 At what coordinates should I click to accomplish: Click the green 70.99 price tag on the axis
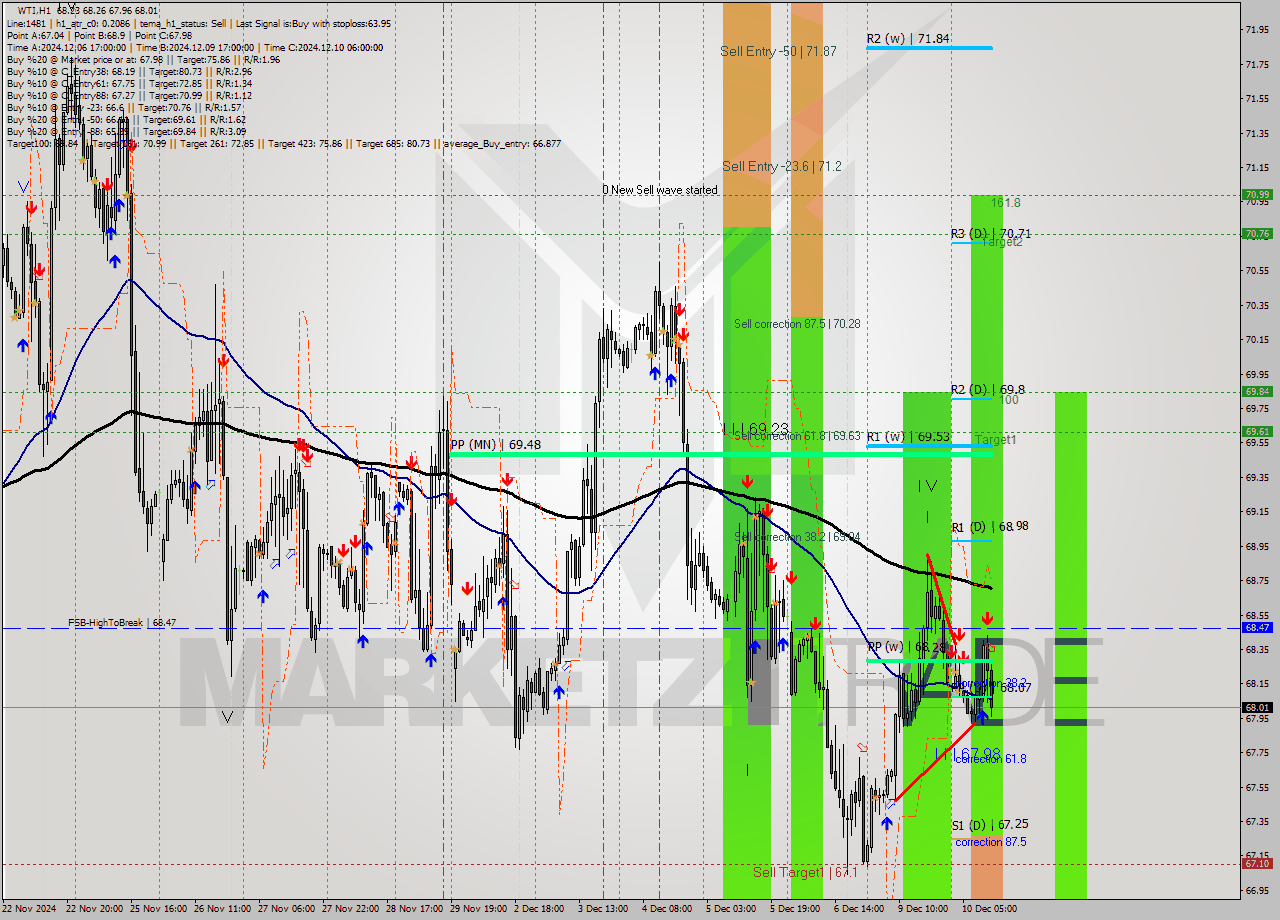coord(1257,195)
